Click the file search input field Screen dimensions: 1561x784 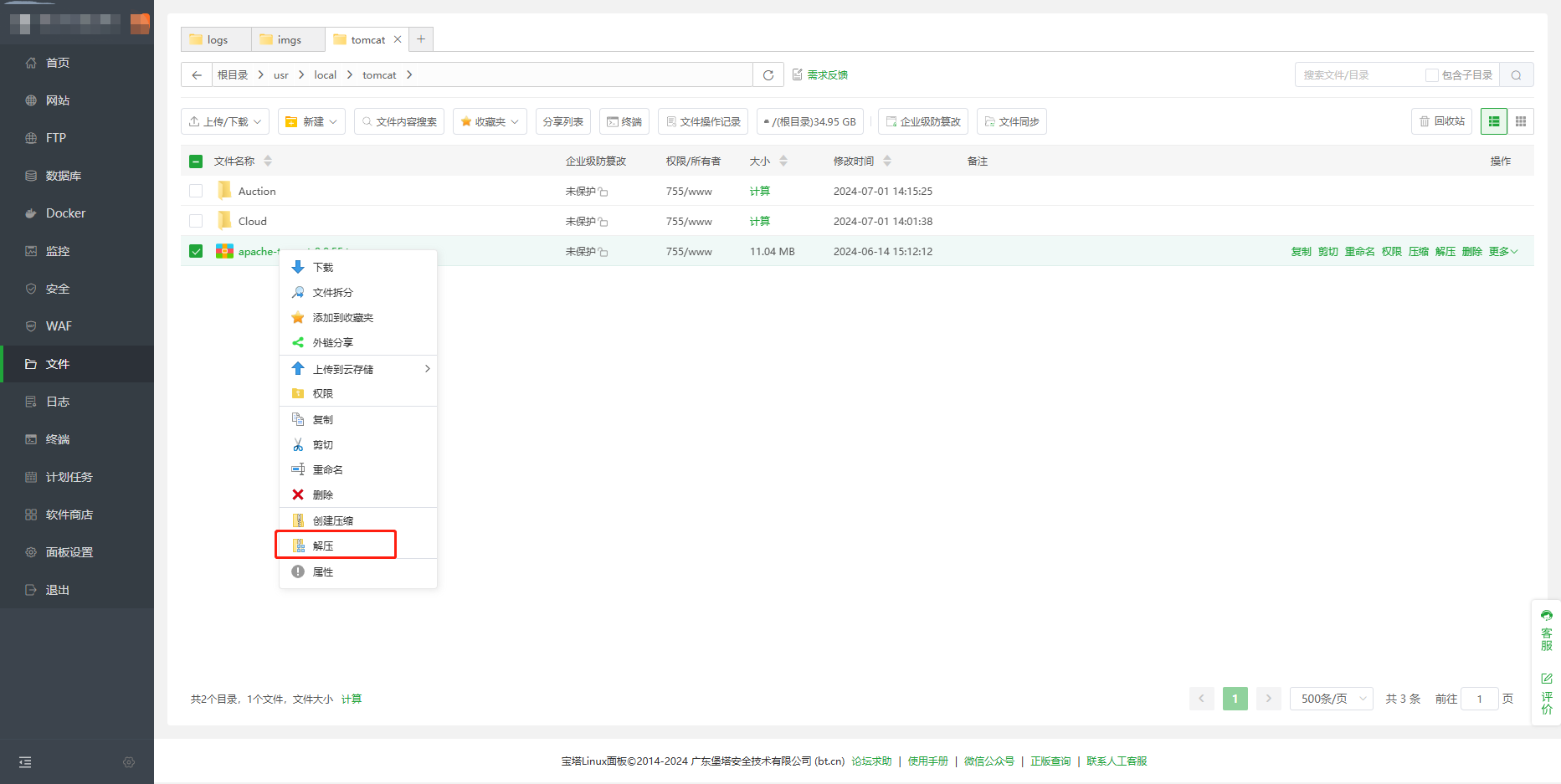click(x=1358, y=75)
